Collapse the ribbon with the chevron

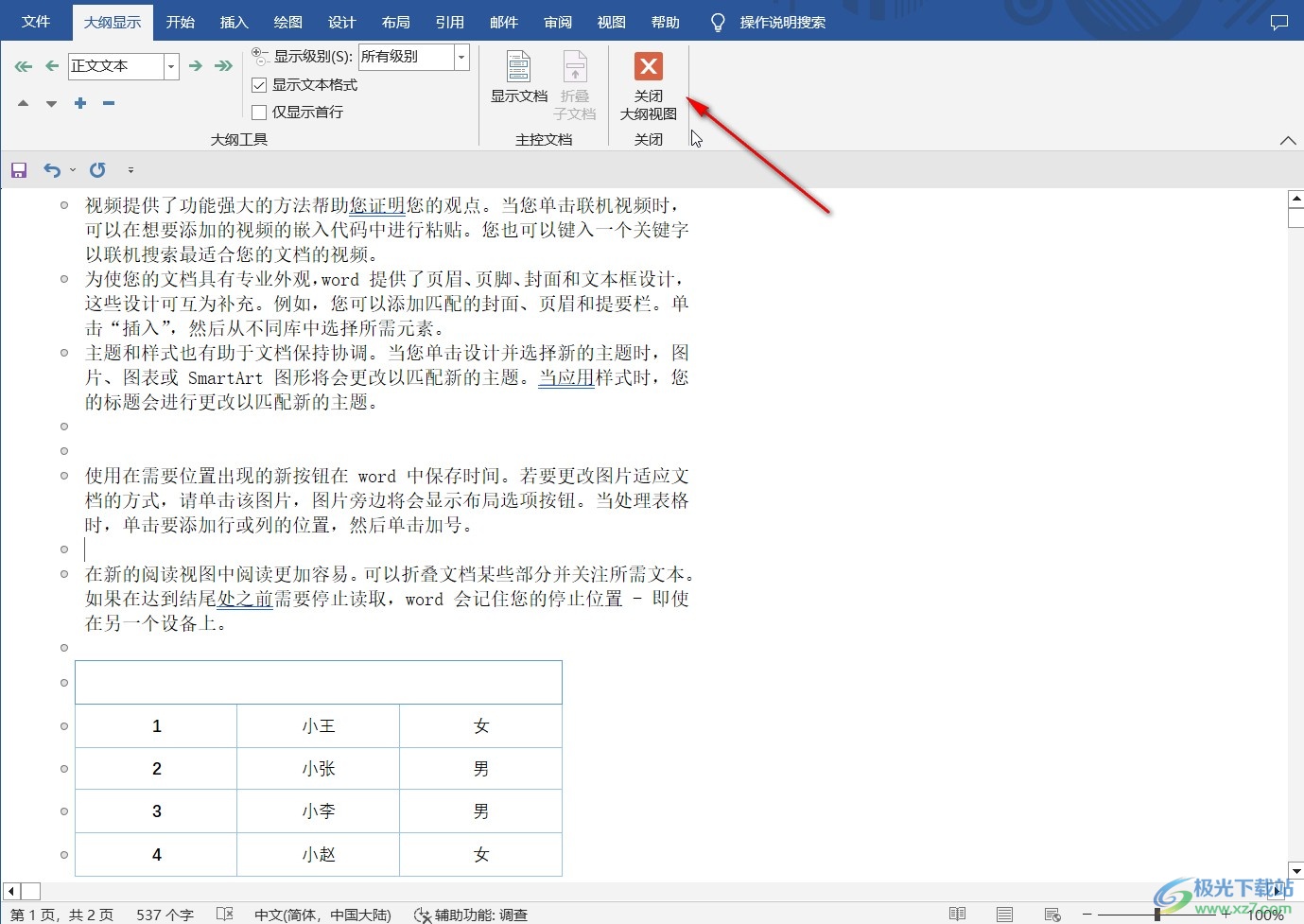point(1288,141)
